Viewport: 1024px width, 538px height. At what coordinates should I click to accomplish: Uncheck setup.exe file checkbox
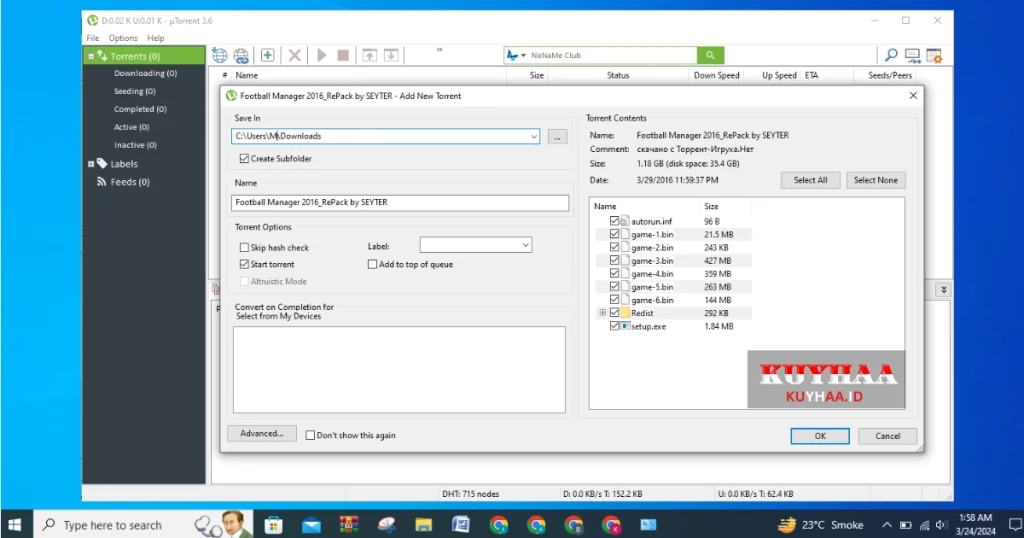(614, 326)
